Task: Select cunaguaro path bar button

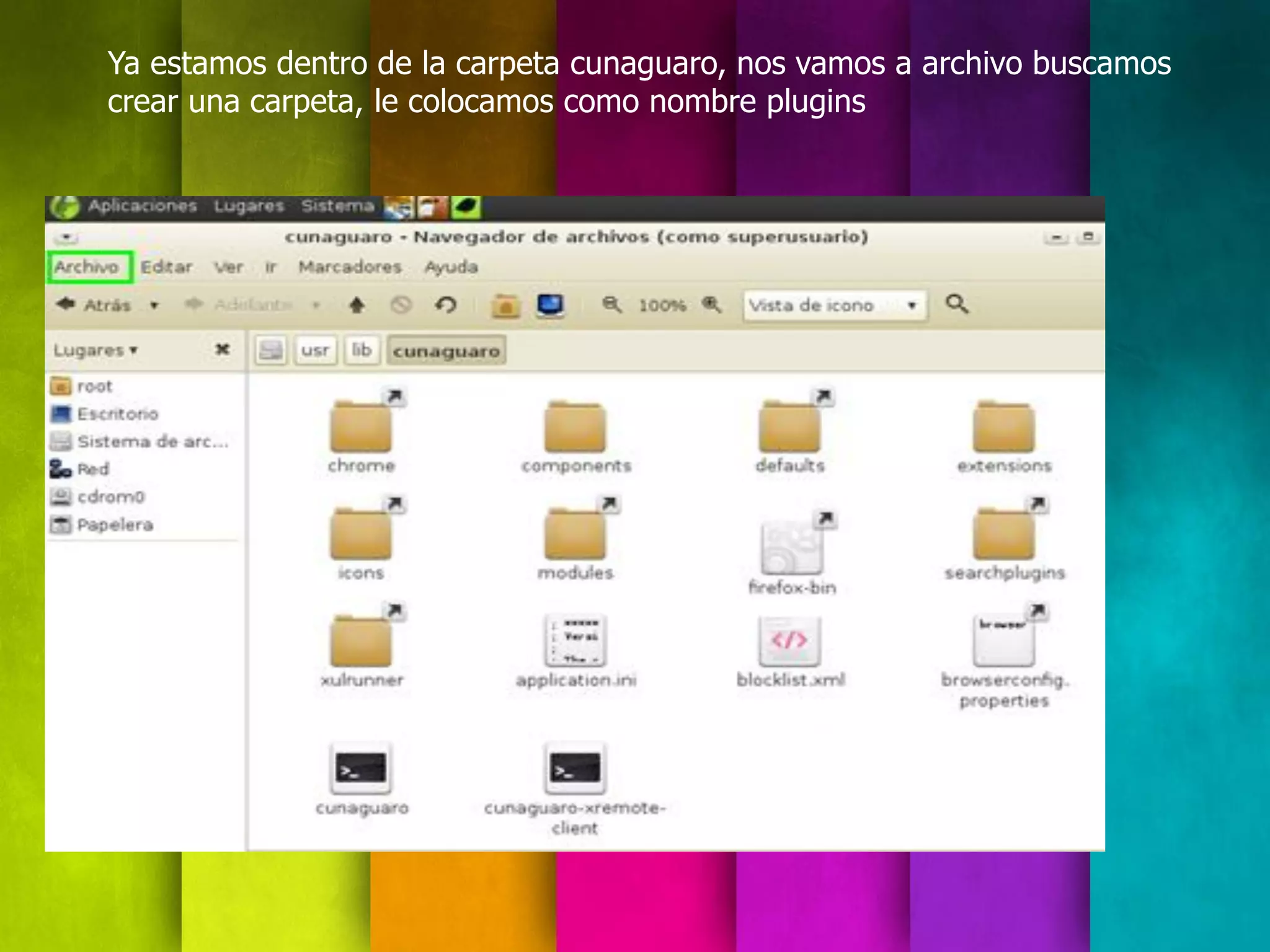Action: [x=446, y=351]
